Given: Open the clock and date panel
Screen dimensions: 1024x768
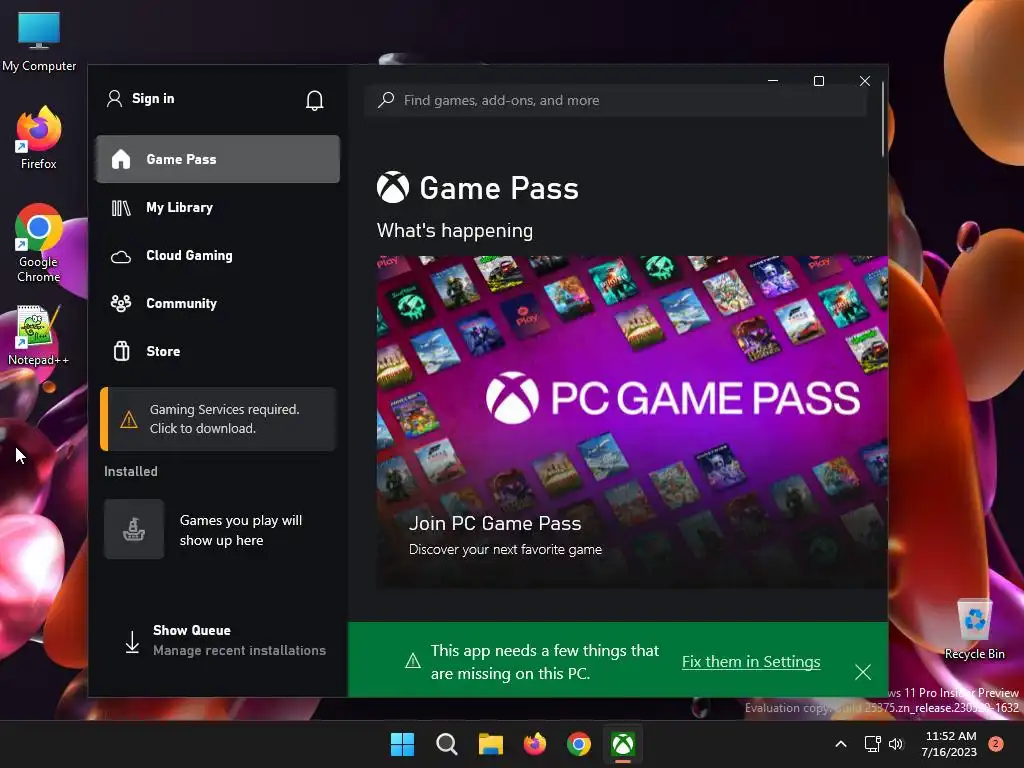Looking at the screenshot, I should click(x=949, y=744).
